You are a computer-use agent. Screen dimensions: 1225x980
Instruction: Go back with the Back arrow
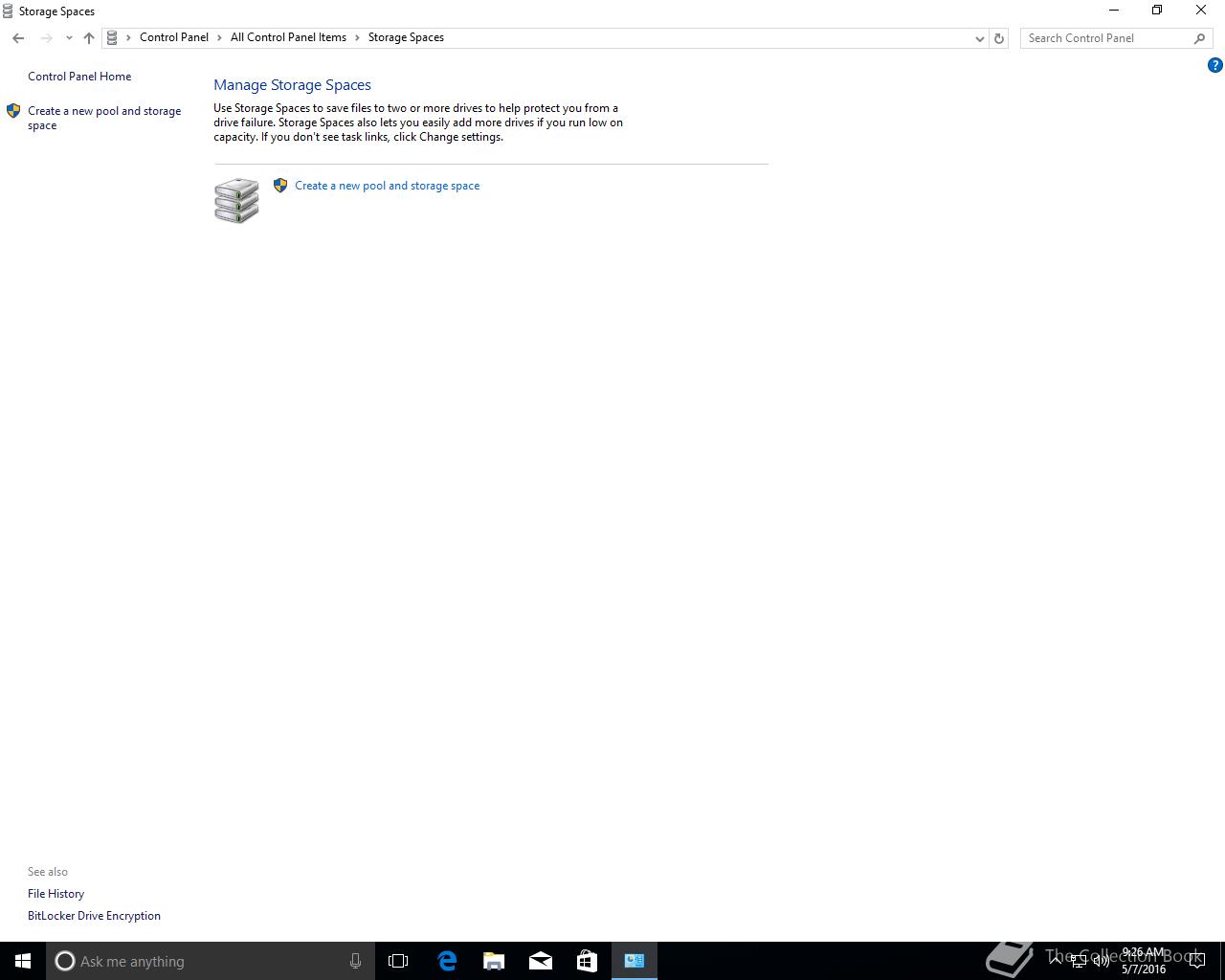pos(18,38)
